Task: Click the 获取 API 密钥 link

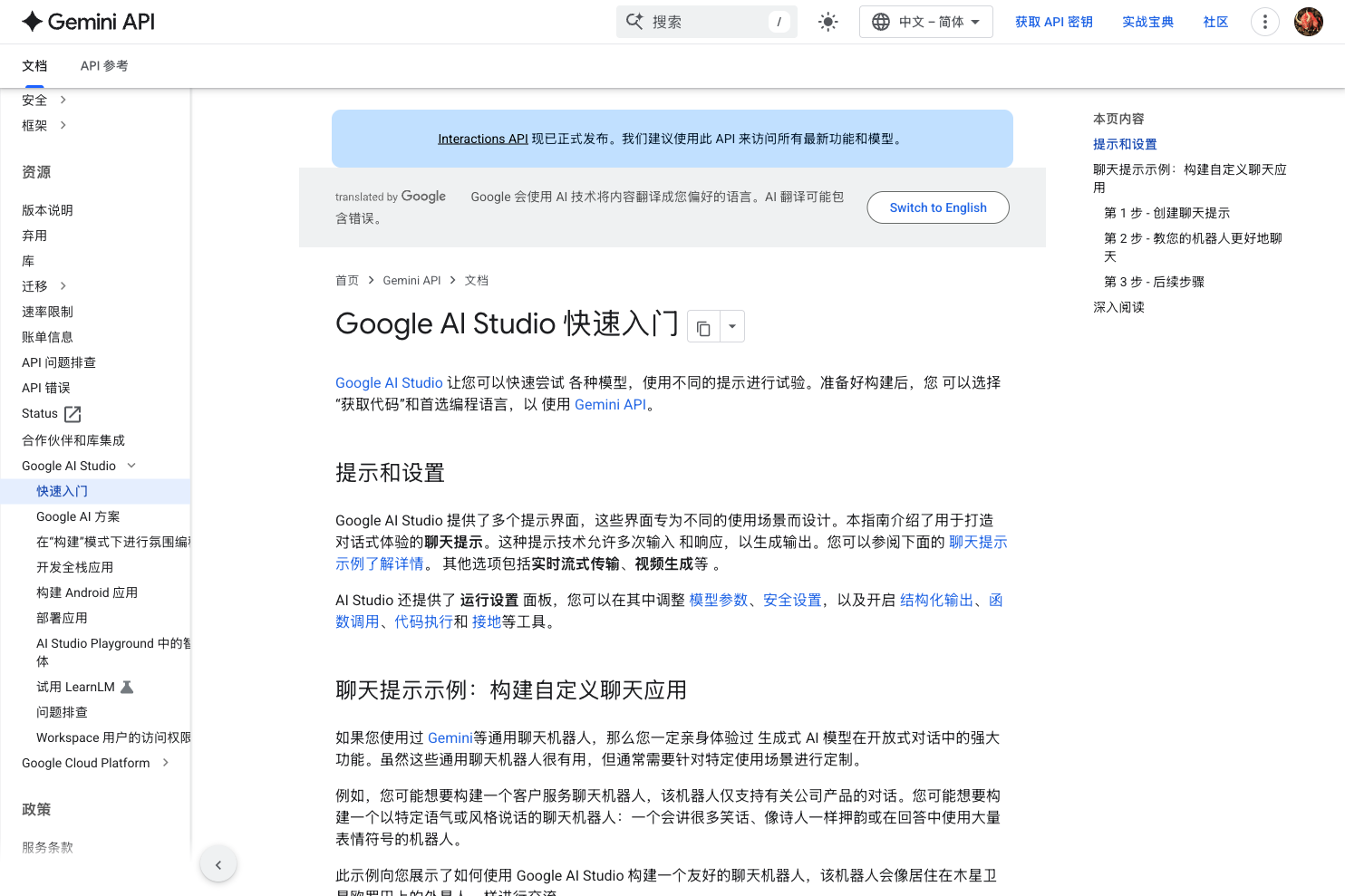Action: (1053, 22)
